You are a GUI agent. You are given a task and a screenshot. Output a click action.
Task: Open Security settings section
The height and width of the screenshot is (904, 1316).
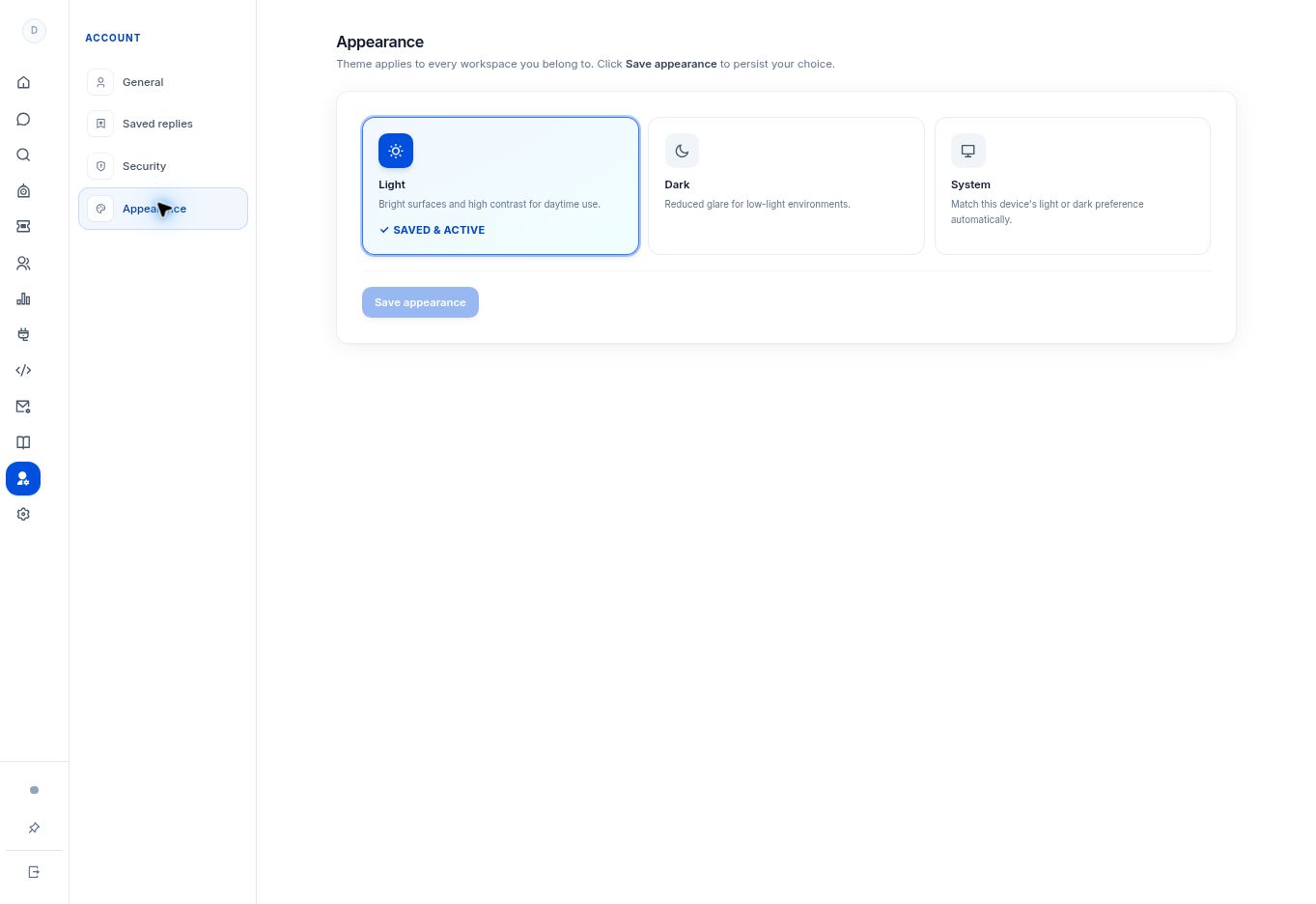pos(162,166)
